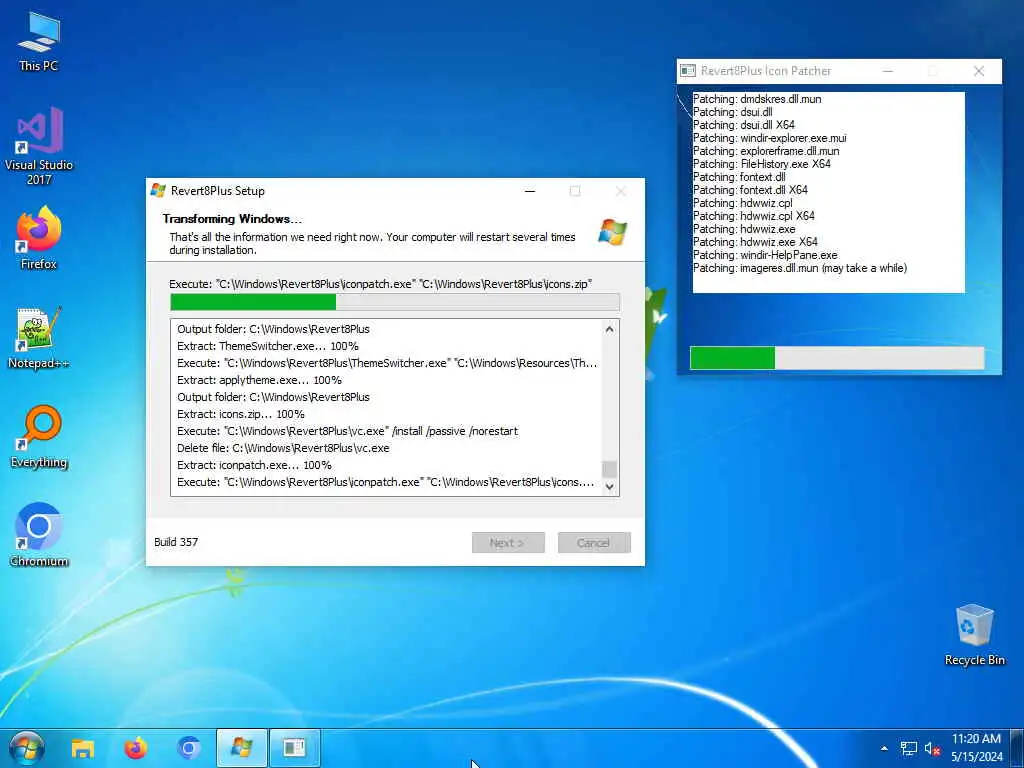Screen dimensions: 1024x768
Task: Click Windows flag logo in setup header
Action: pyautogui.click(x=613, y=232)
